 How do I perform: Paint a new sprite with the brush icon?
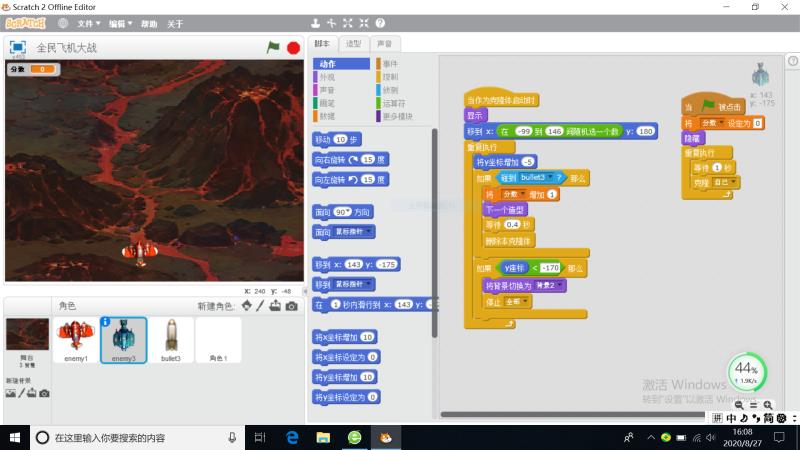coord(260,306)
